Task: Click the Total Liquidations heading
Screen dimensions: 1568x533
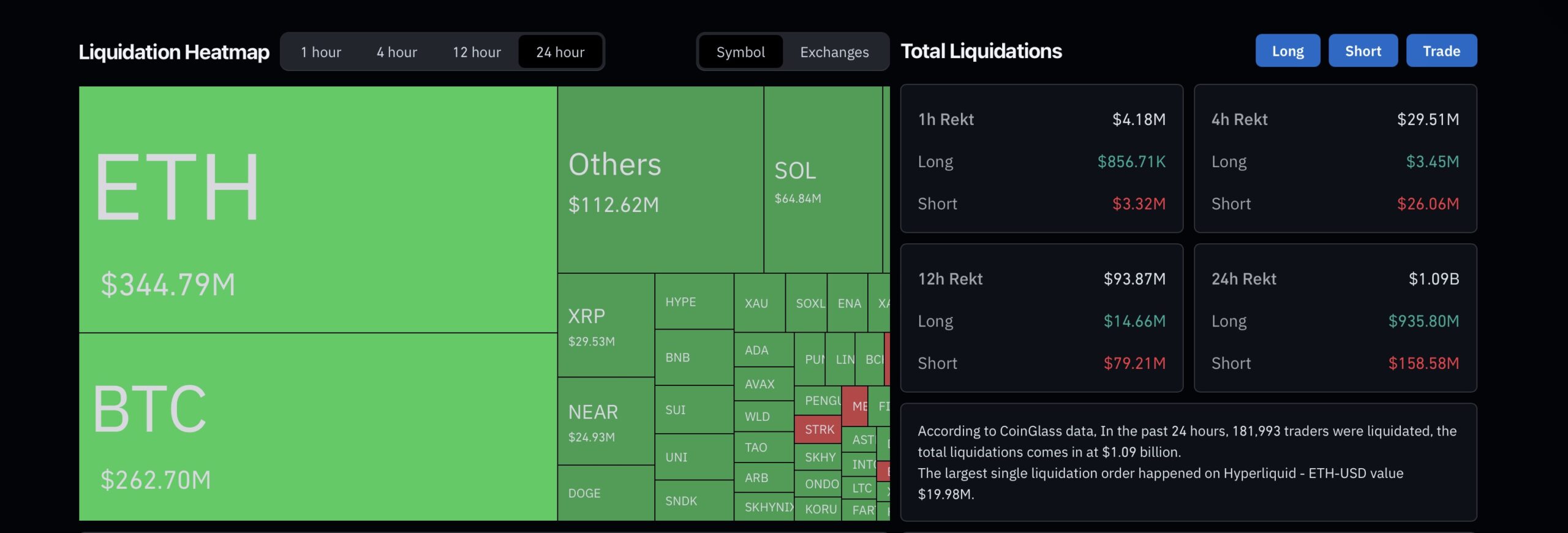Action: tap(981, 51)
